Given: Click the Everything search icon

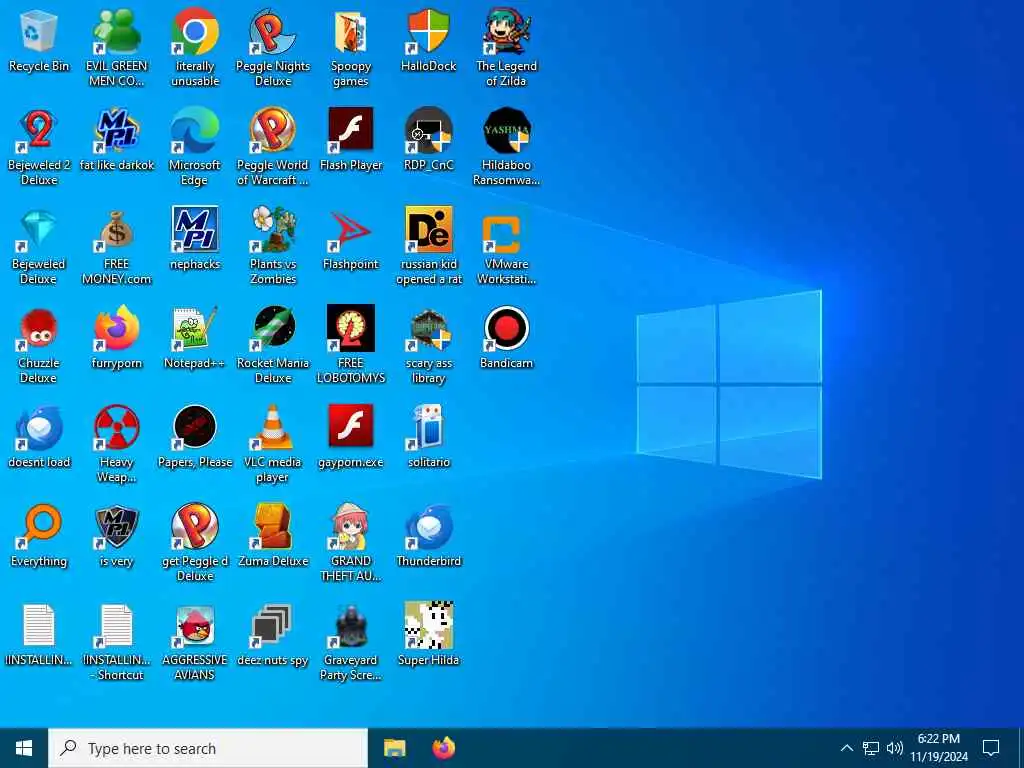Looking at the screenshot, I should (x=39, y=526).
